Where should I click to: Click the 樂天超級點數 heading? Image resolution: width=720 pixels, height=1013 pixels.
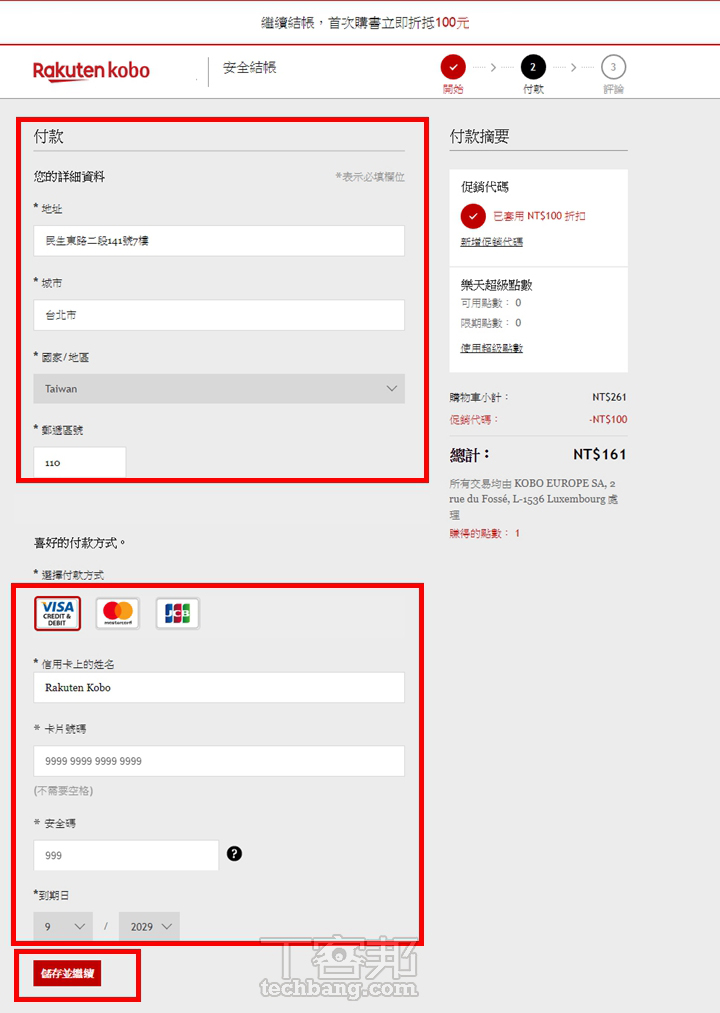pos(496,285)
